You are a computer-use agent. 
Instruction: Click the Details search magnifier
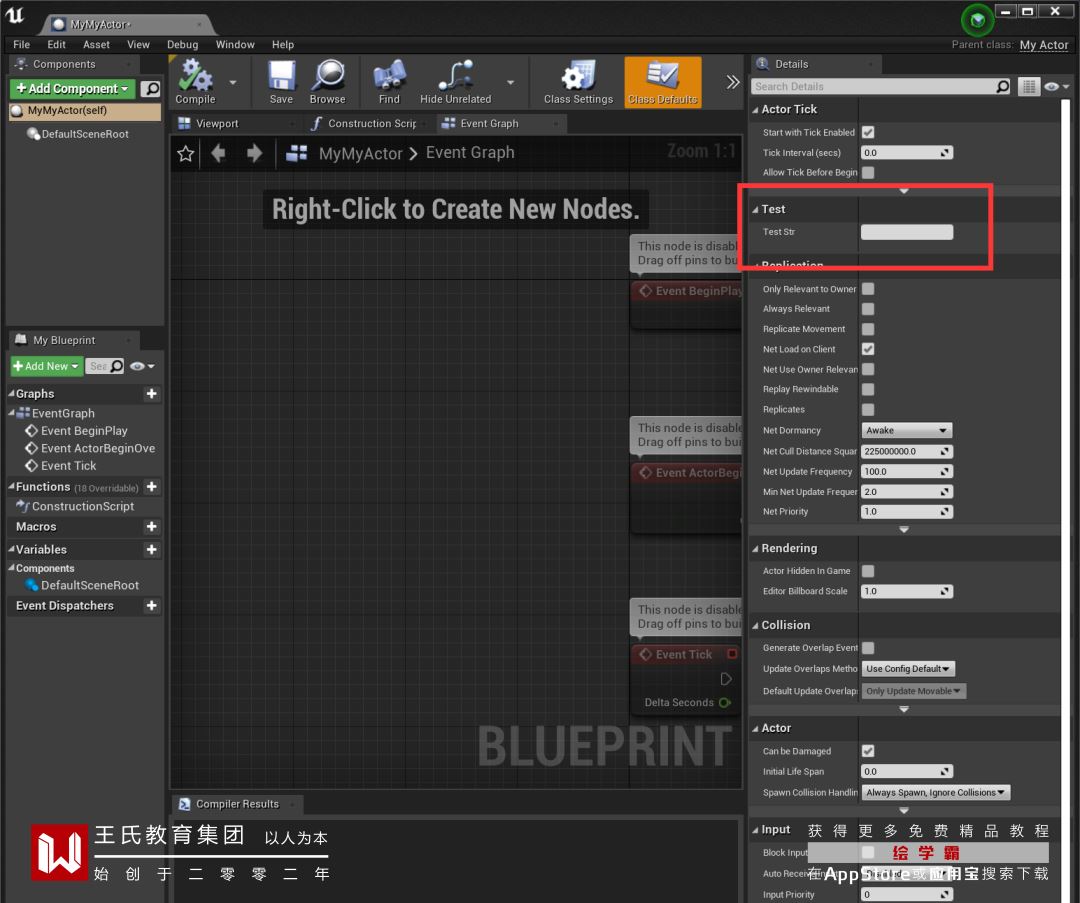point(1003,86)
